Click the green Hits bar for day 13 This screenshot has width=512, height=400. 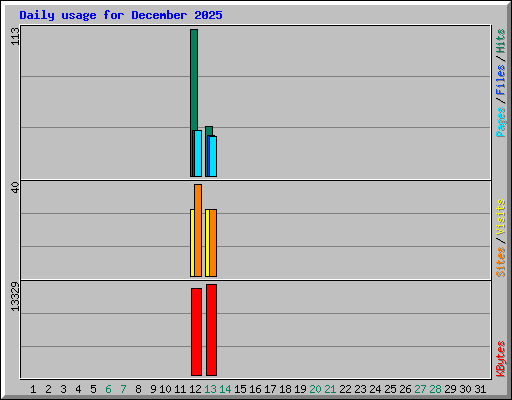pos(209,131)
